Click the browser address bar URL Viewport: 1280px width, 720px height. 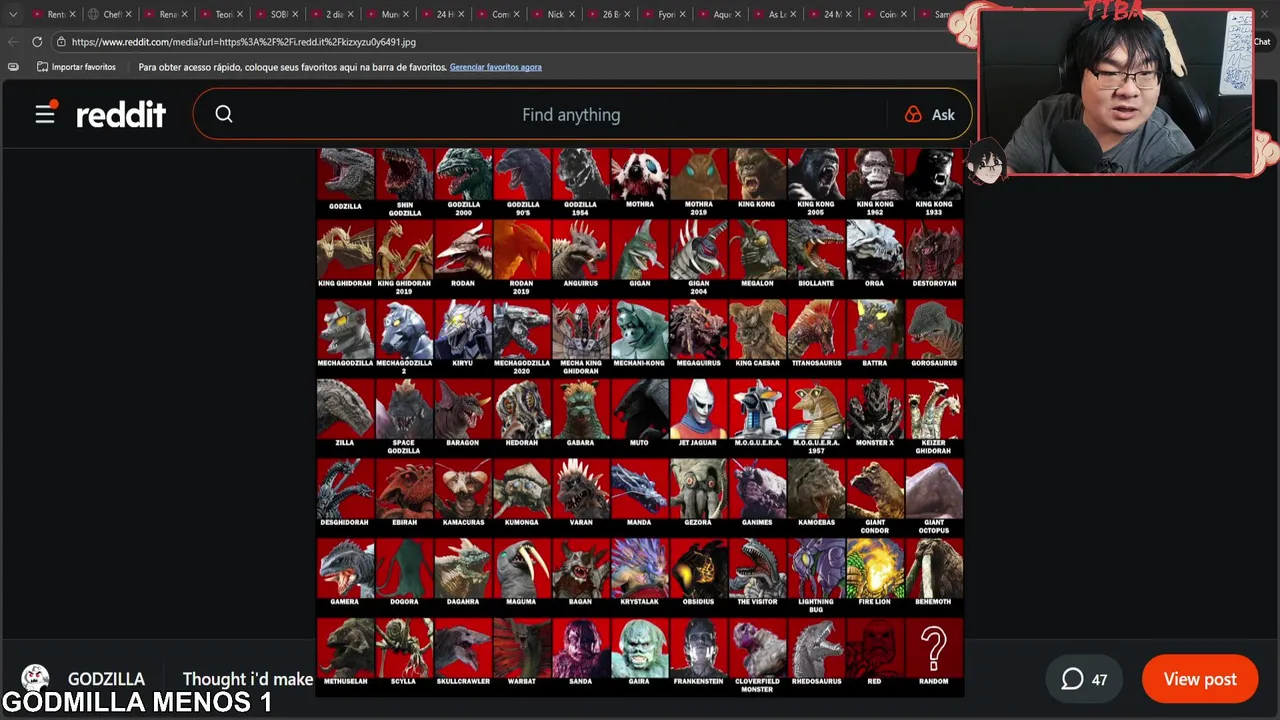pos(243,42)
